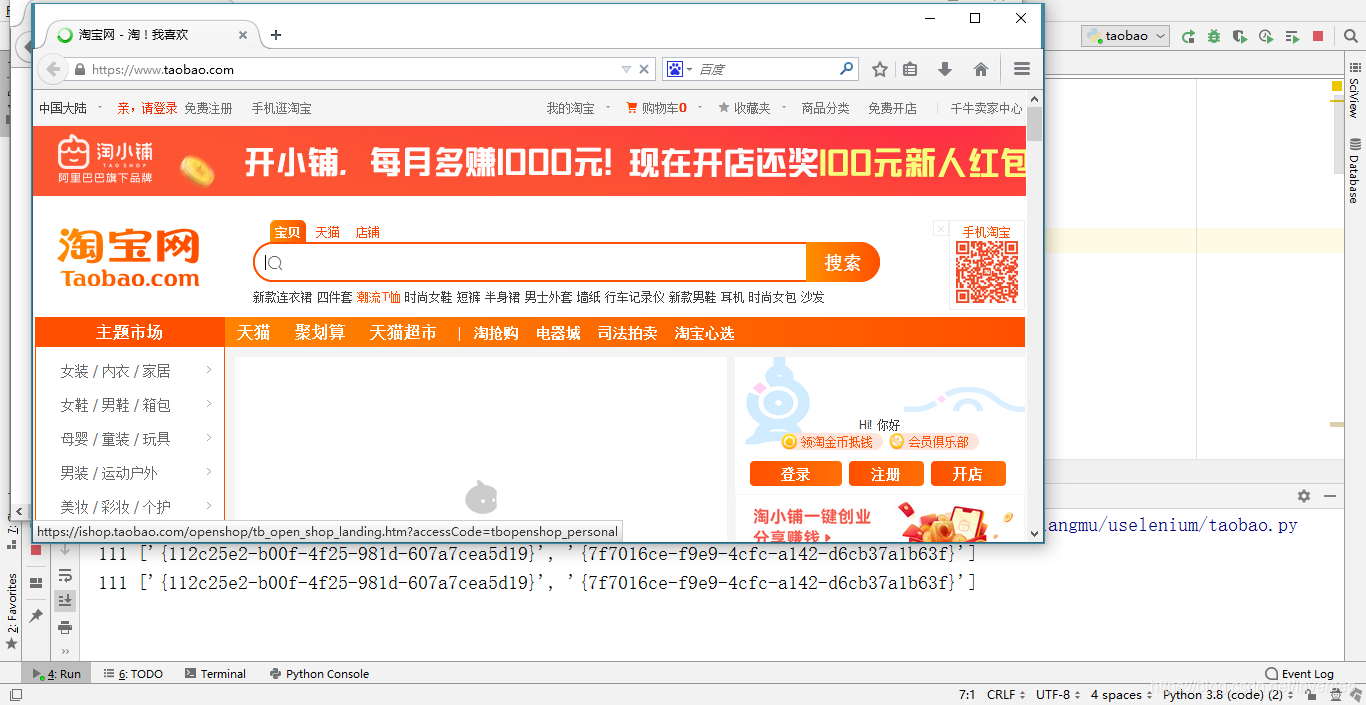Click the Taobao search input box
The width and height of the screenshot is (1366, 705).
[530, 262]
